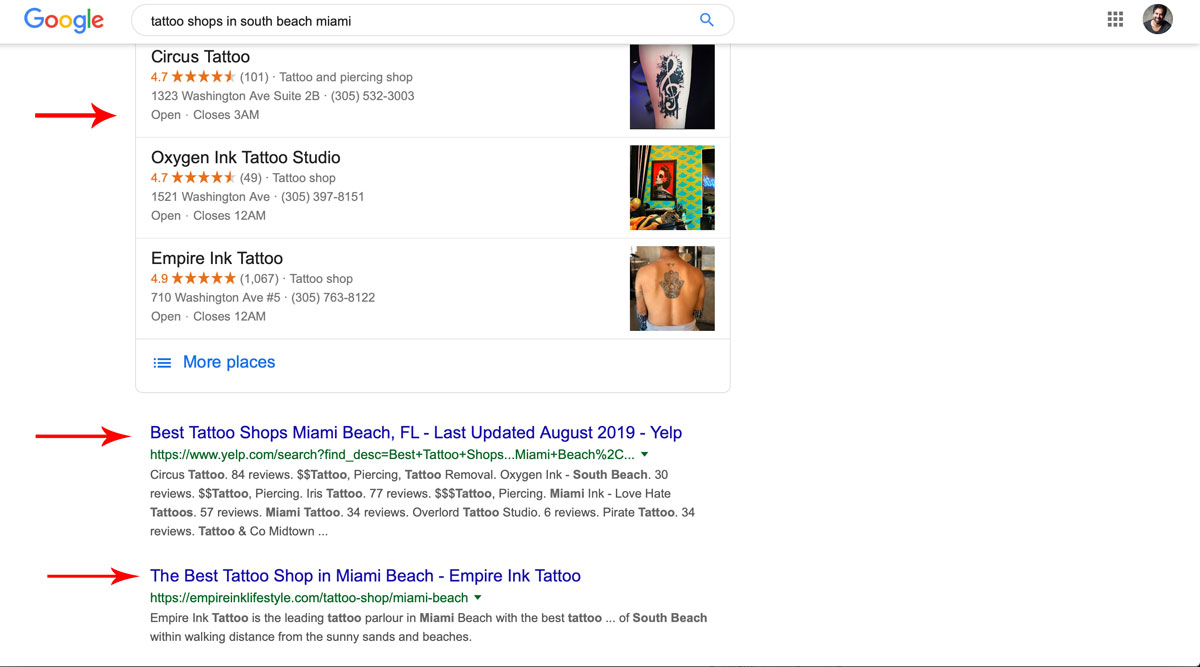
Task: View the Empire Ink Tattoo photo thumbnail
Action: tap(672, 289)
